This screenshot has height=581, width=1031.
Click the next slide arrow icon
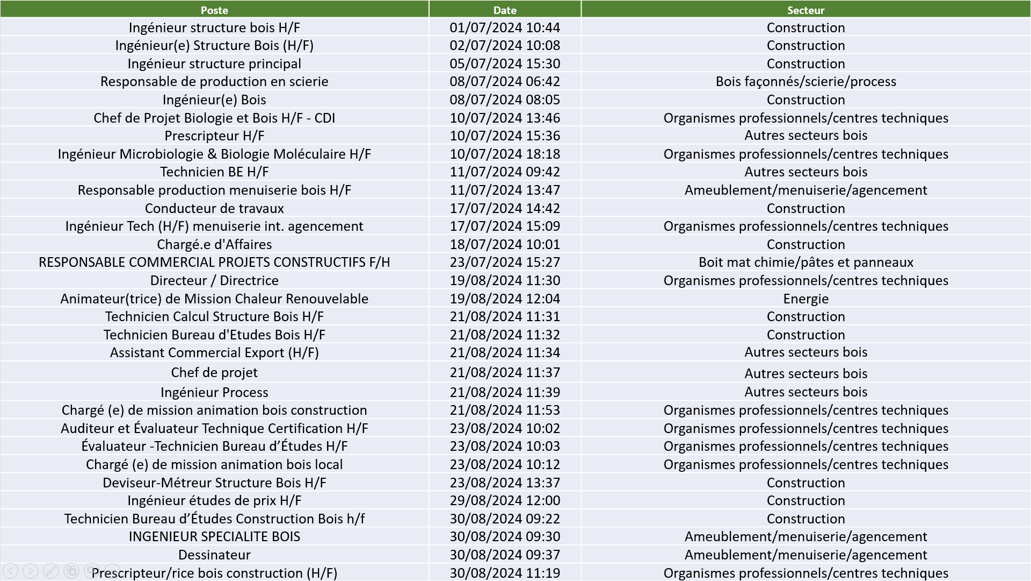[x=31, y=571]
